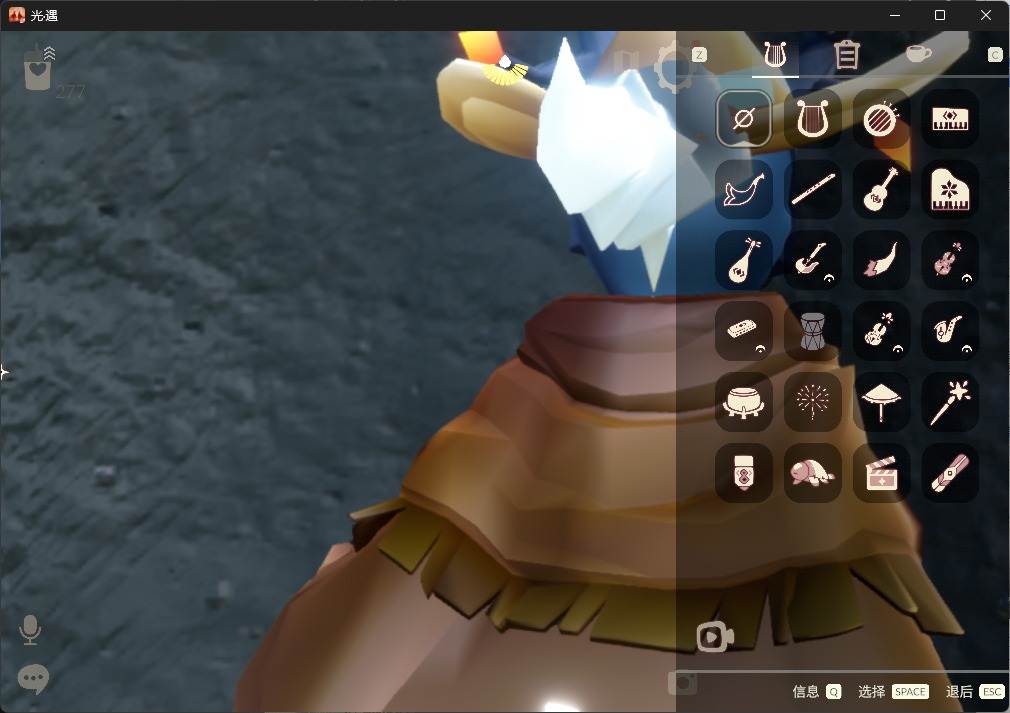Switch to the harp instruments tab

point(775,55)
